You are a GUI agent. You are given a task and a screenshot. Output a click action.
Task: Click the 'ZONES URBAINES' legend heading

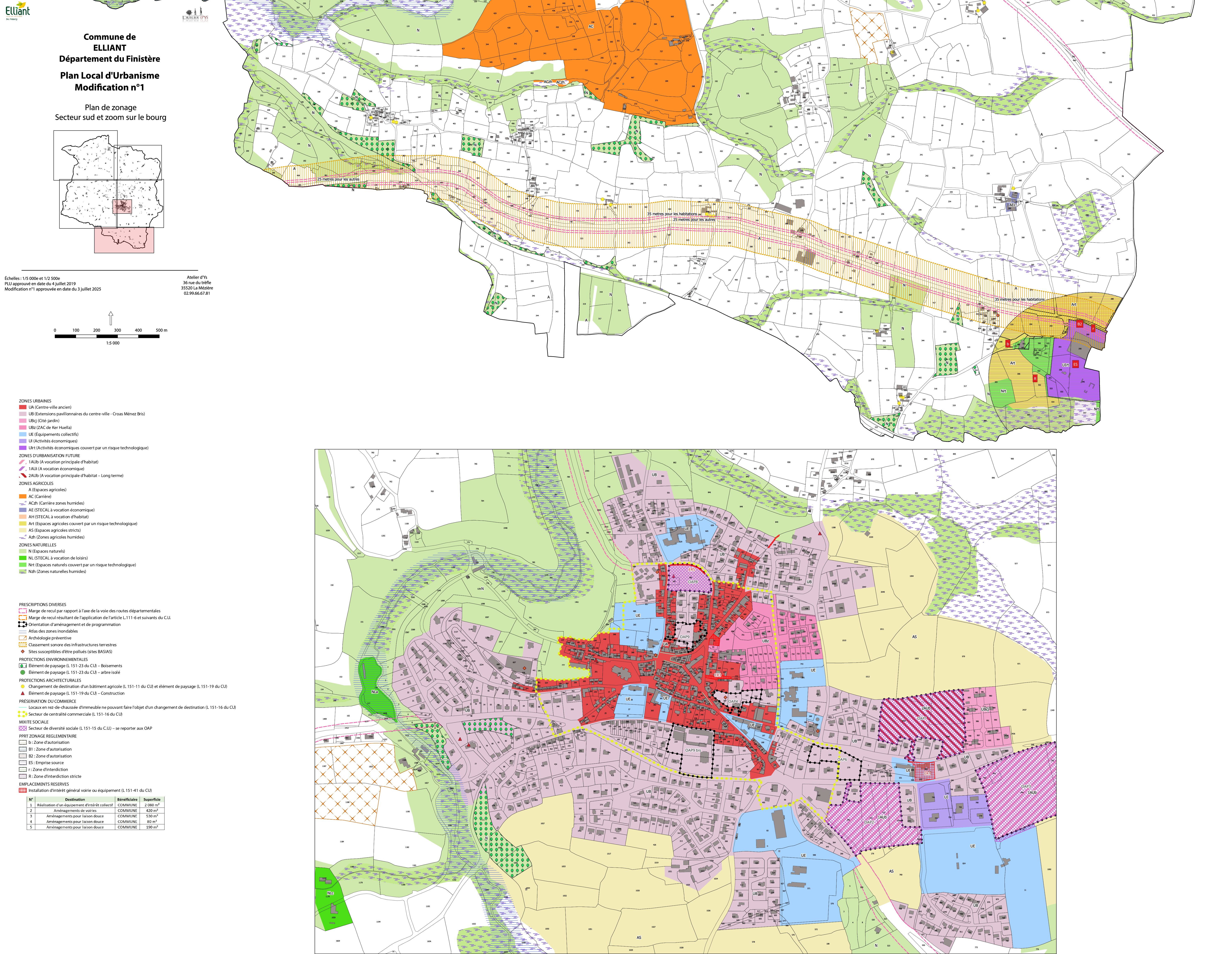click(35, 401)
